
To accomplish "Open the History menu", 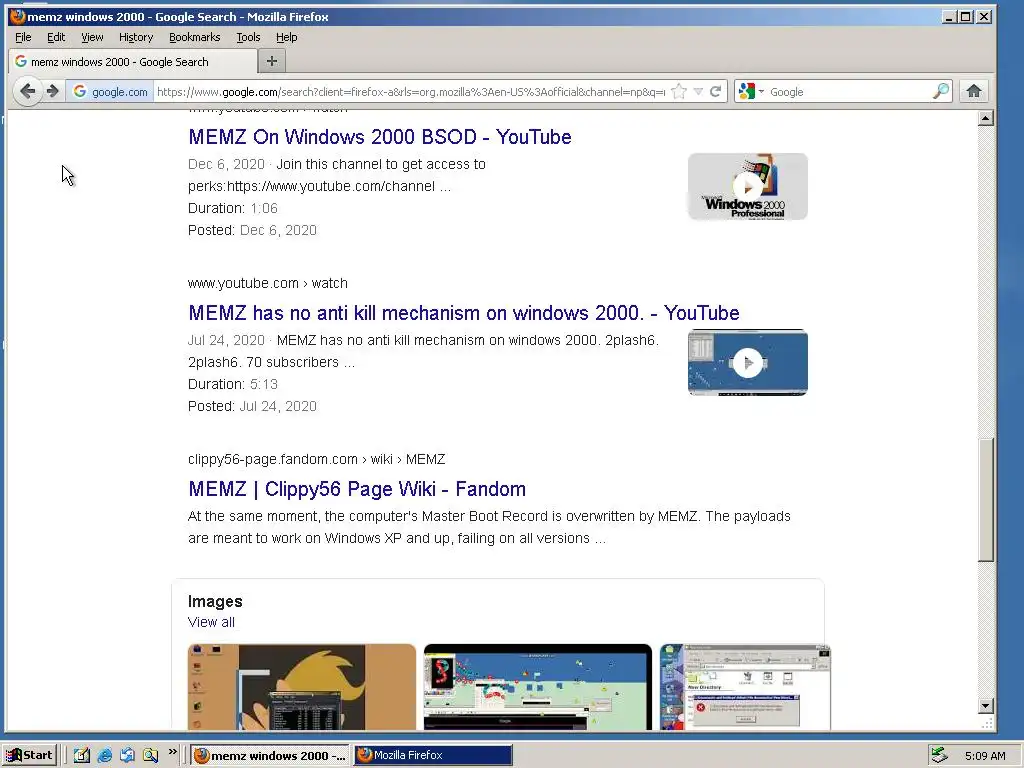I will [x=136, y=37].
